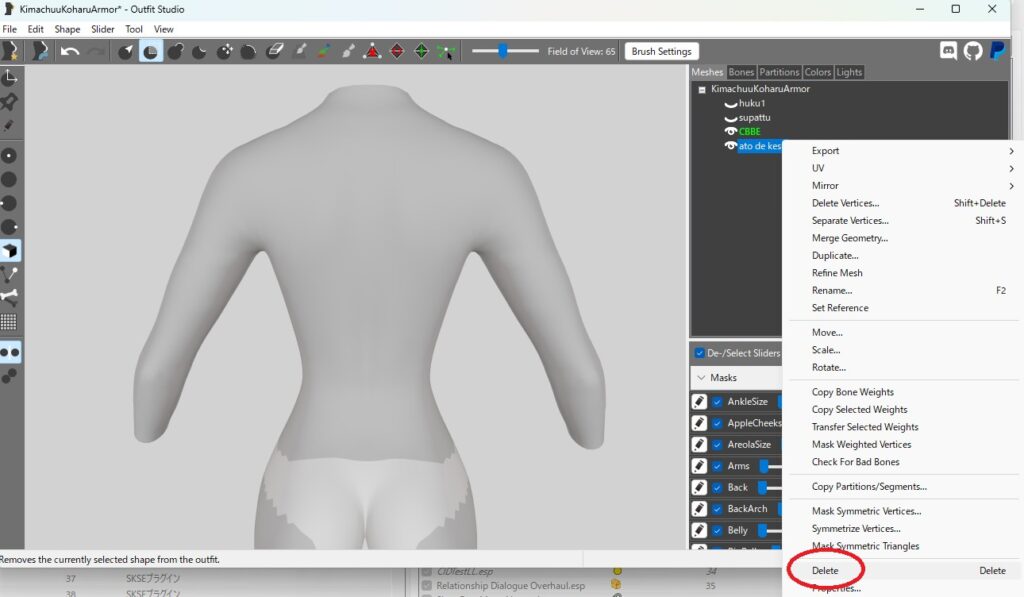Open the Shape menu in menu bar
The width and height of the screenshot is (1024, 597).
pyautogui.click(x=67, y=29)
